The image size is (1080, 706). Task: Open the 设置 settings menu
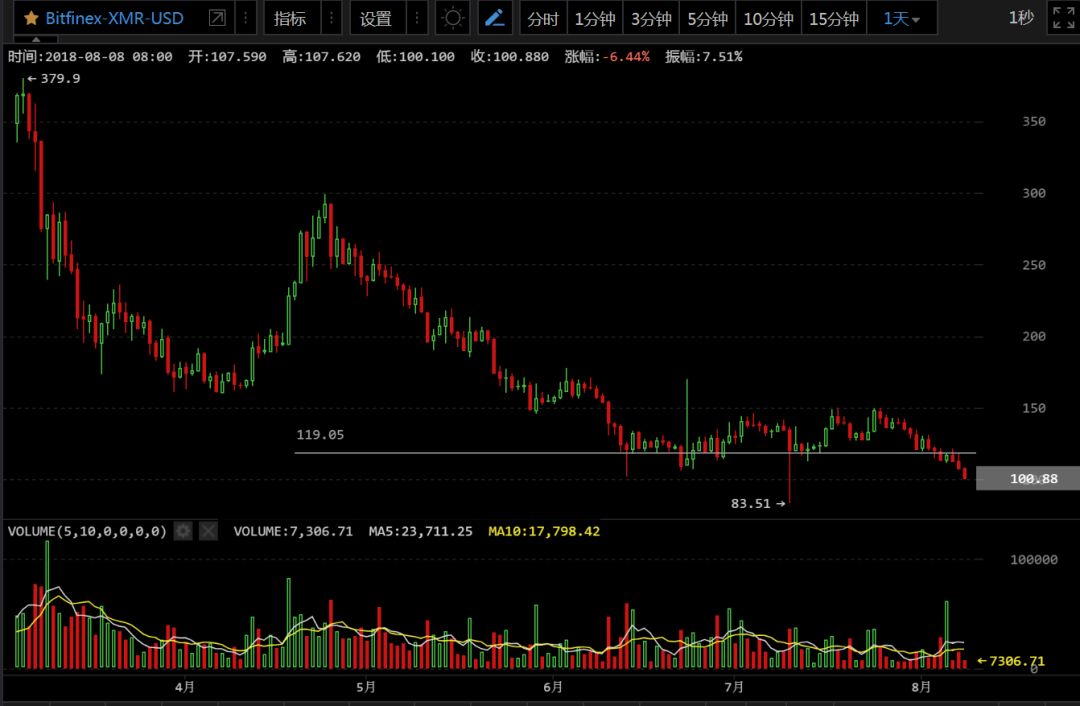pyautogui.click(x=375, y=19)
